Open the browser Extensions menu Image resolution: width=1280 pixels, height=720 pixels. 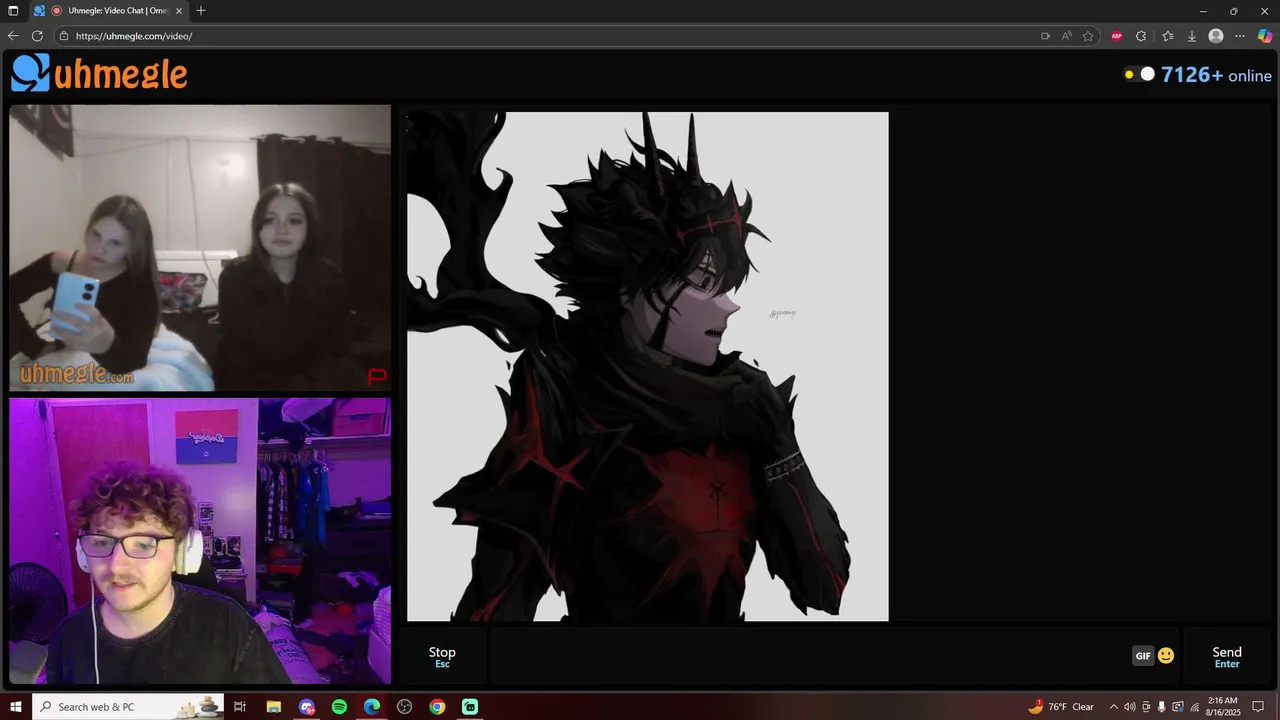[x=1141, y=36]
